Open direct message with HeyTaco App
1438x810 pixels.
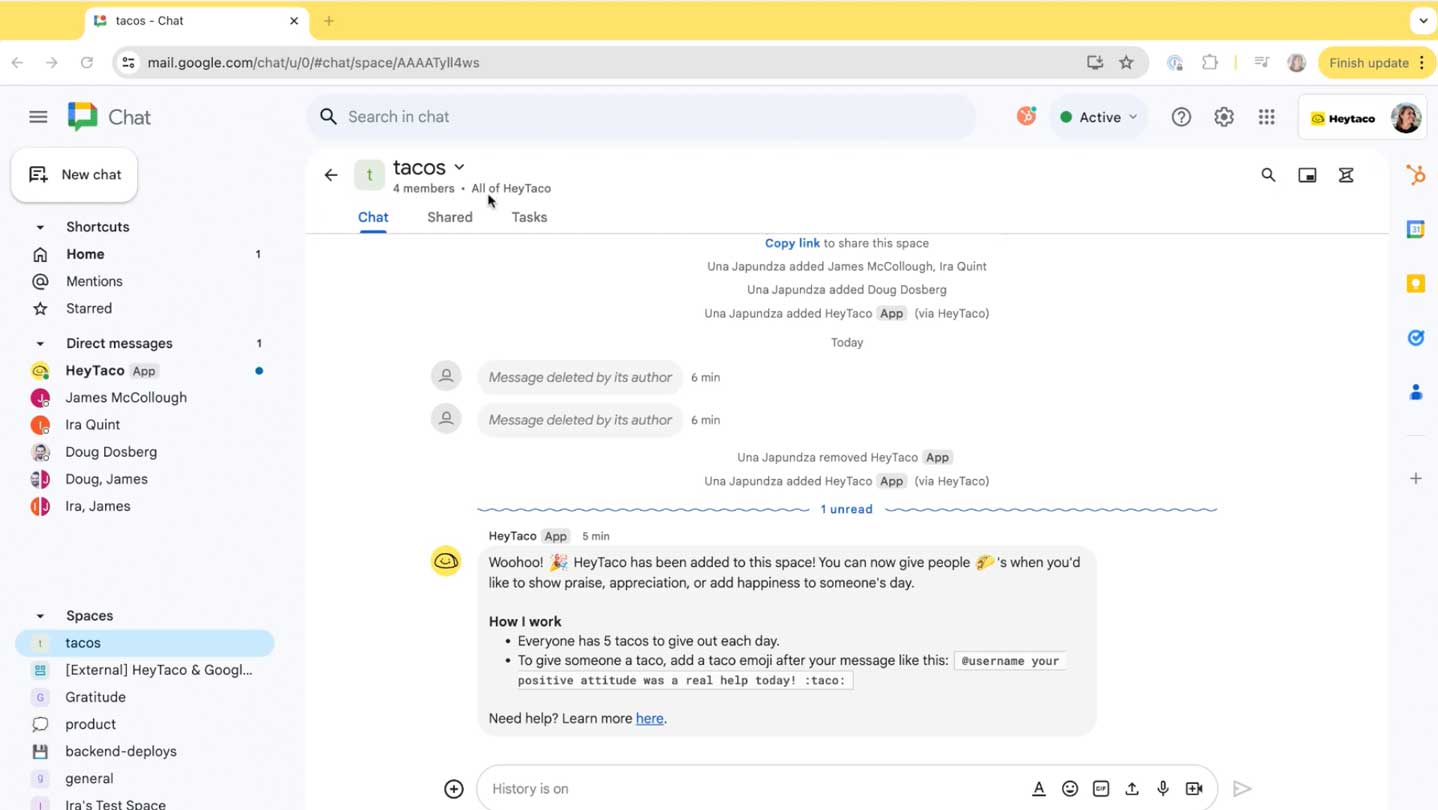tap(145, 370)
